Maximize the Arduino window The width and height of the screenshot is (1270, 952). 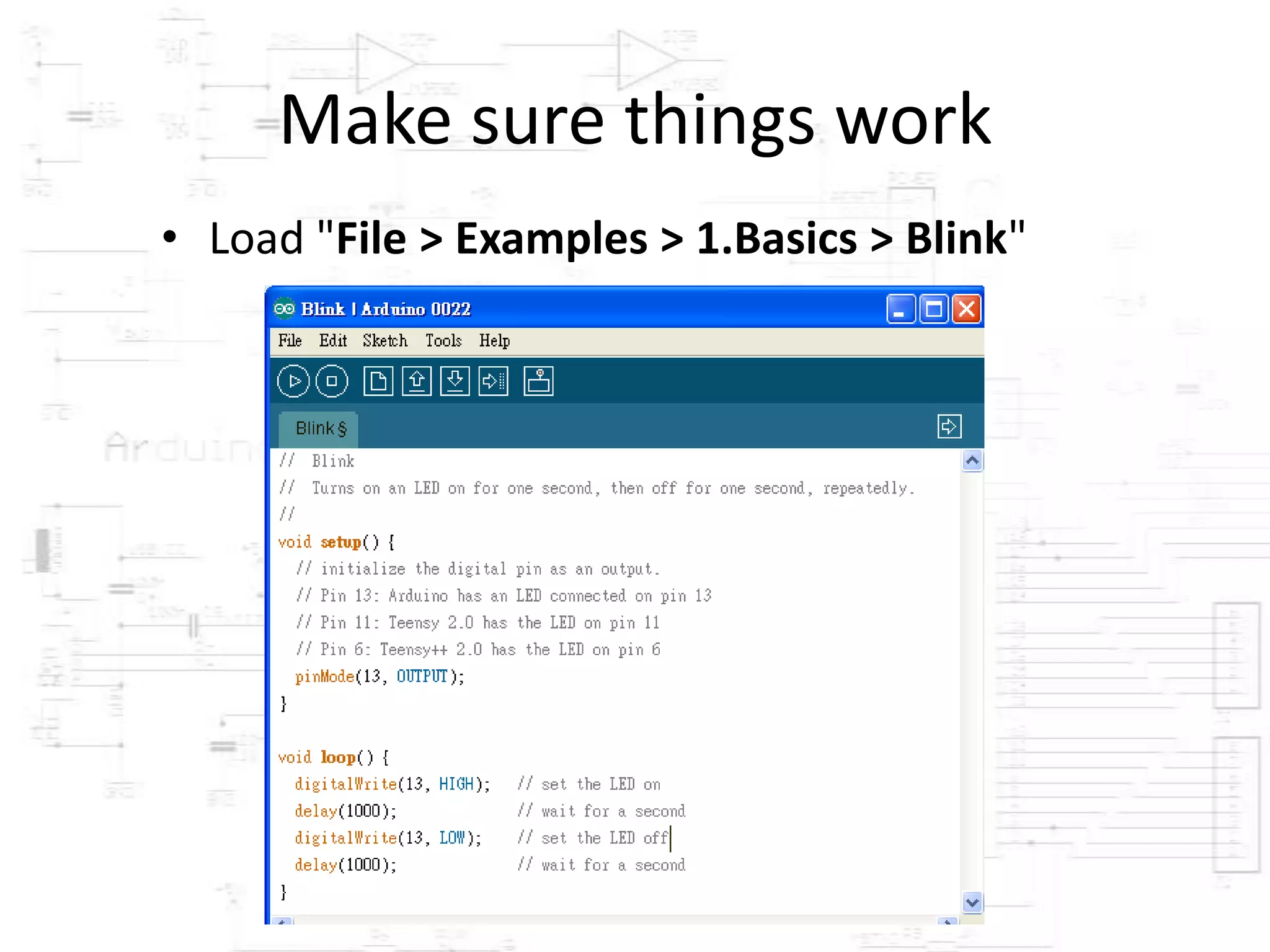coord(934,309)
